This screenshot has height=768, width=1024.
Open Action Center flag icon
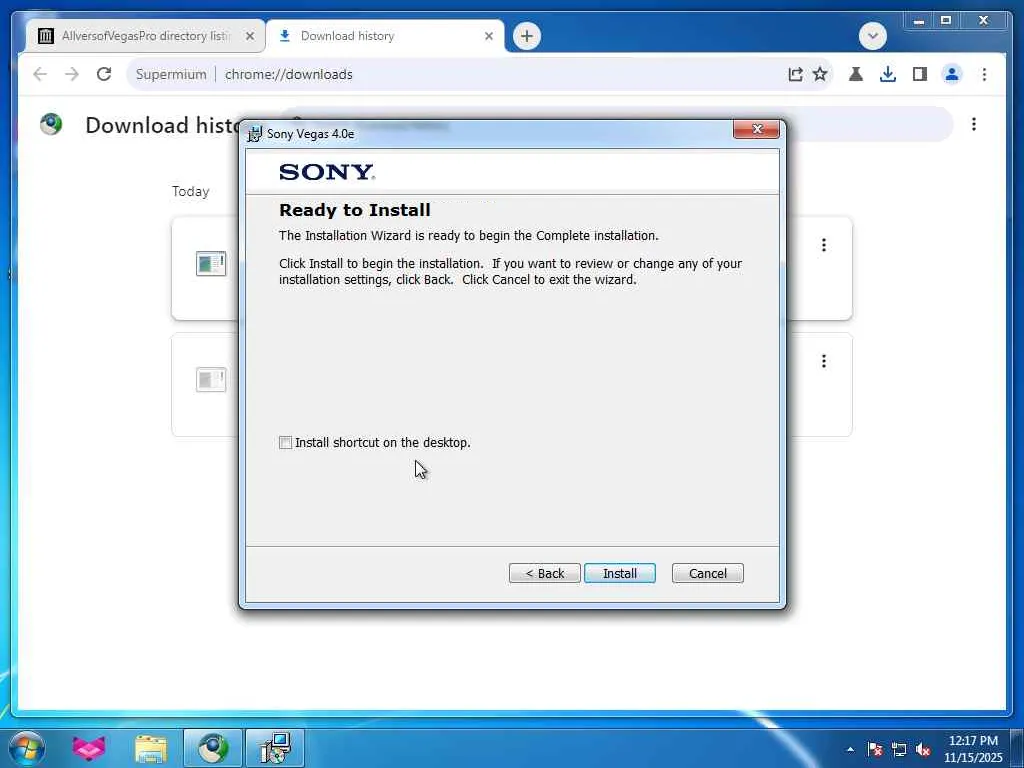(x=874, y=749)
